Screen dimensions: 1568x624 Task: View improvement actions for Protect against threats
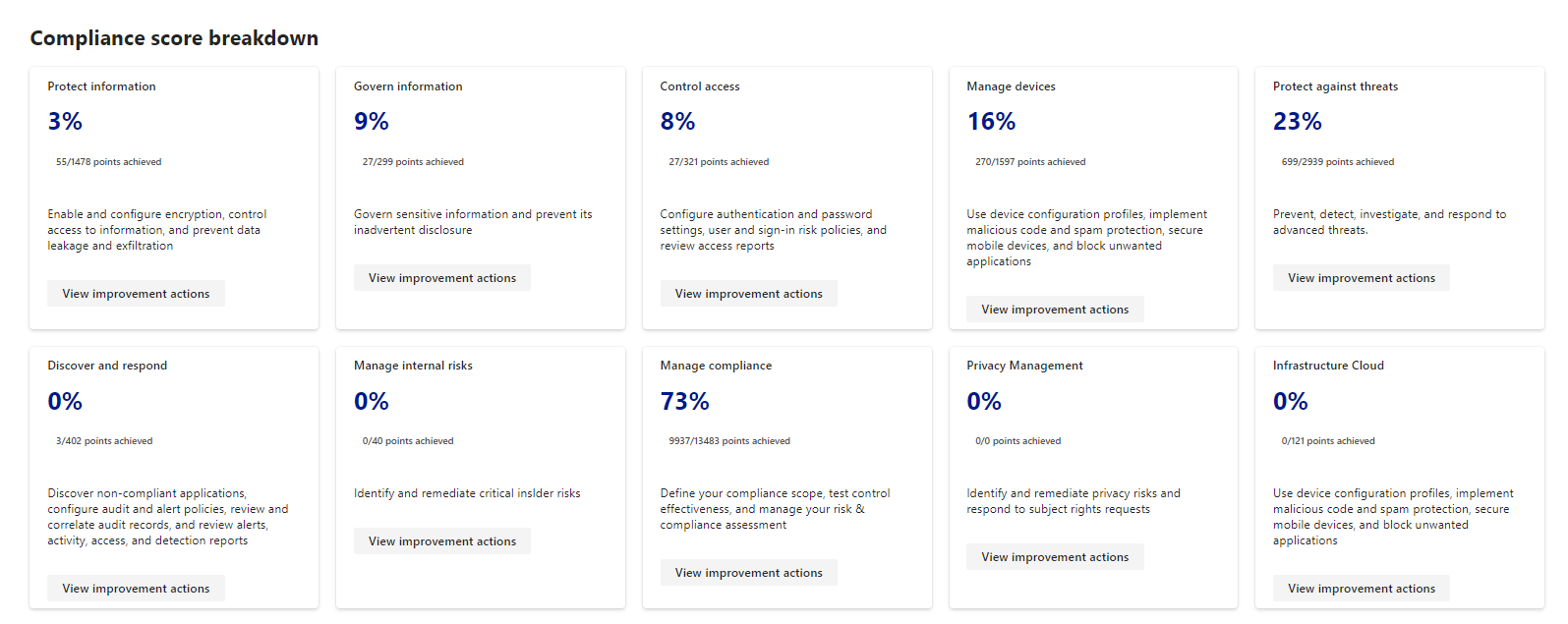coord(1361,278)
